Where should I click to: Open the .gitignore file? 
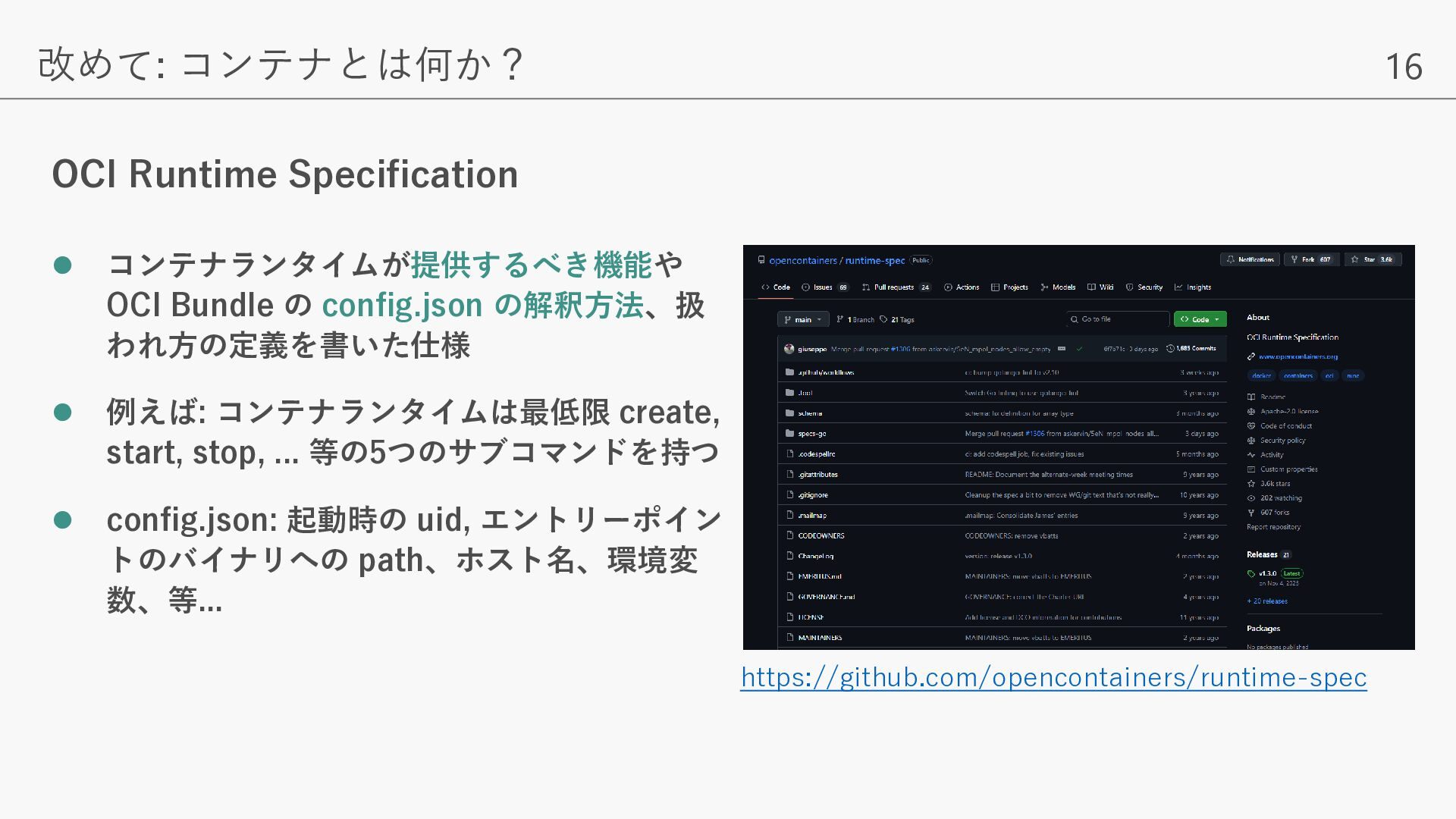(x=812, y=495)
